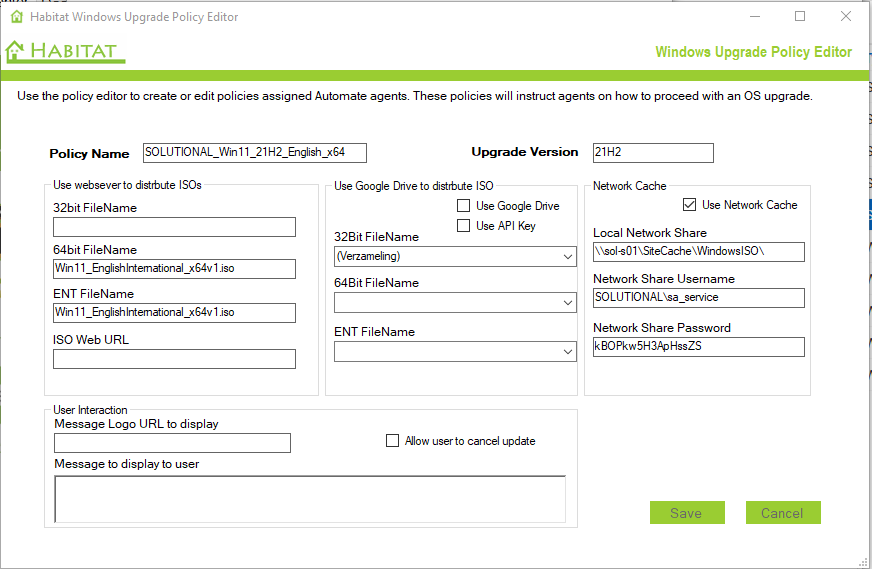The image size is (872, 569).
Task: Click the Windows Upgrade Policy Editor heading
Action: pos(753,52)
